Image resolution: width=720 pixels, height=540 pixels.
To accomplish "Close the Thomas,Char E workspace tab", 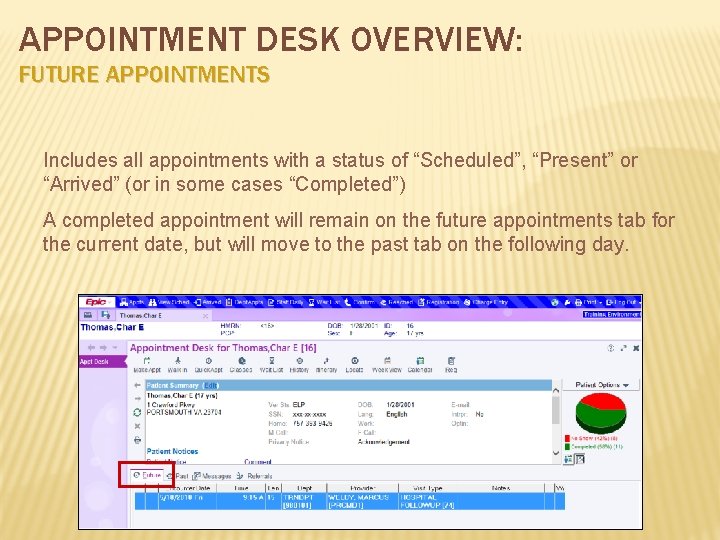I will (205, 316).
